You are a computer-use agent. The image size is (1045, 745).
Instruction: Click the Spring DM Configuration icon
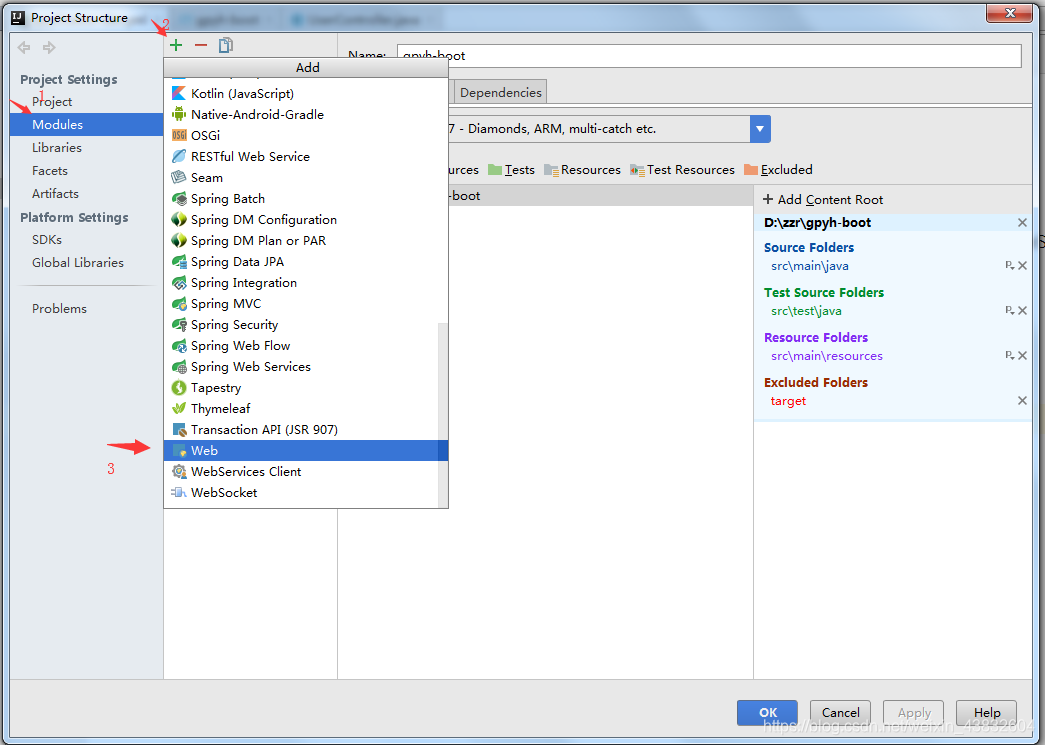(179, 219)
